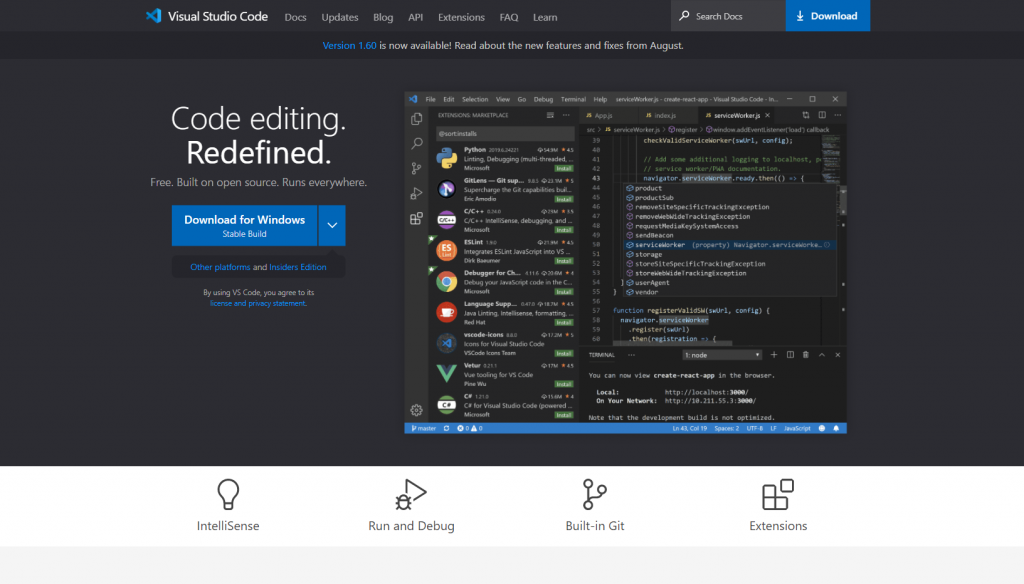The width and height of the screenshot is (1024, 584).
Task: Click the GitLens extension icon
Action: 447,189
